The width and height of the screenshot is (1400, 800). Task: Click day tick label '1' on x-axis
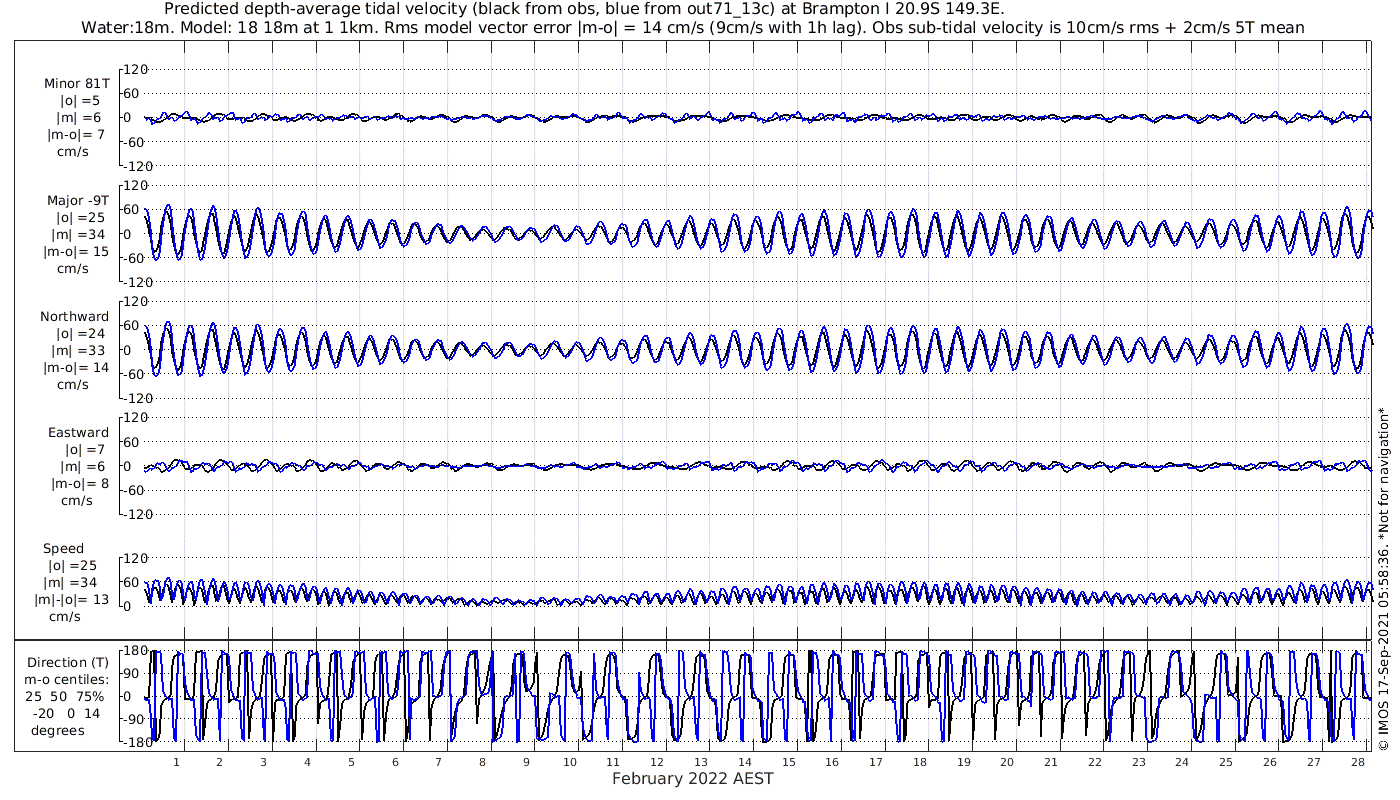pyautogui.click(x=176, y=762)
